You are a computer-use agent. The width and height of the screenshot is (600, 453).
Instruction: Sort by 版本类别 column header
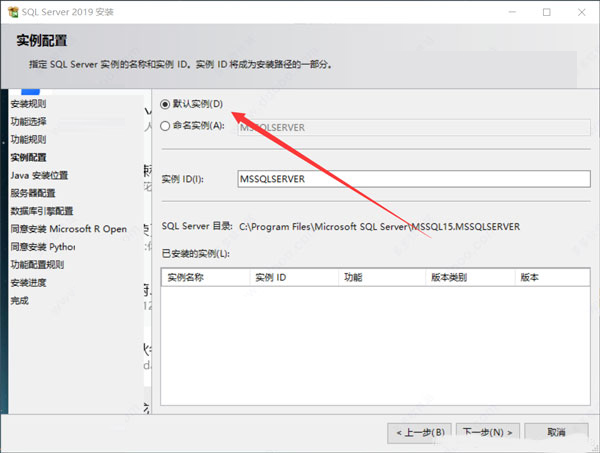coord(470,277)
